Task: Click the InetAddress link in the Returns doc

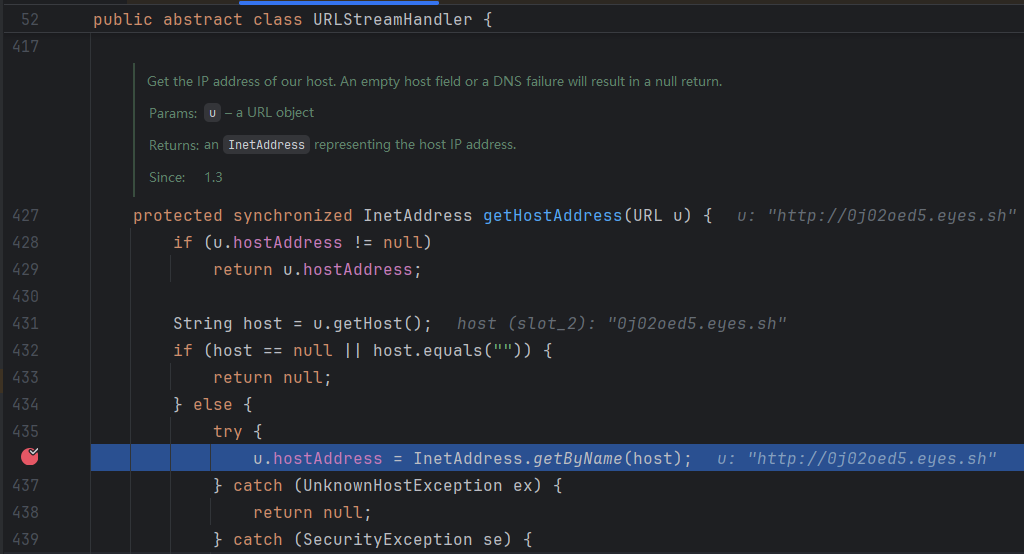Action: click(x=266, y=144)
